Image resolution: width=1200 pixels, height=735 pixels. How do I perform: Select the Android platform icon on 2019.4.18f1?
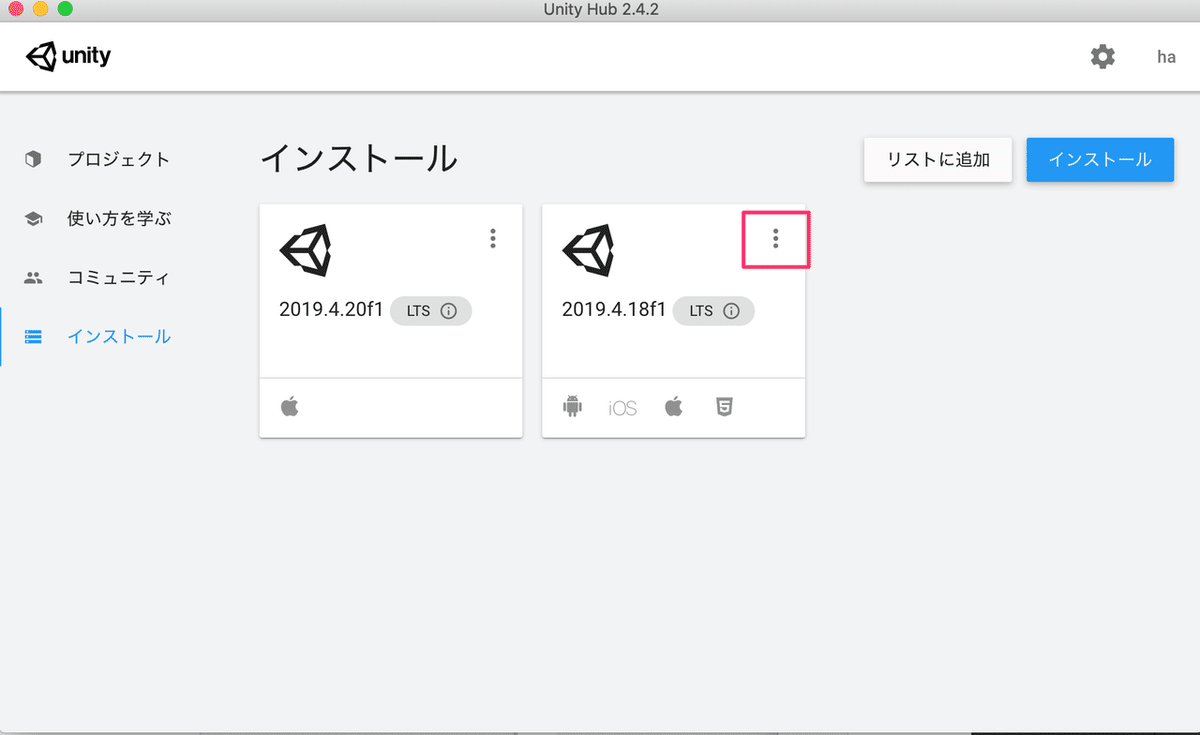point(572,406)
